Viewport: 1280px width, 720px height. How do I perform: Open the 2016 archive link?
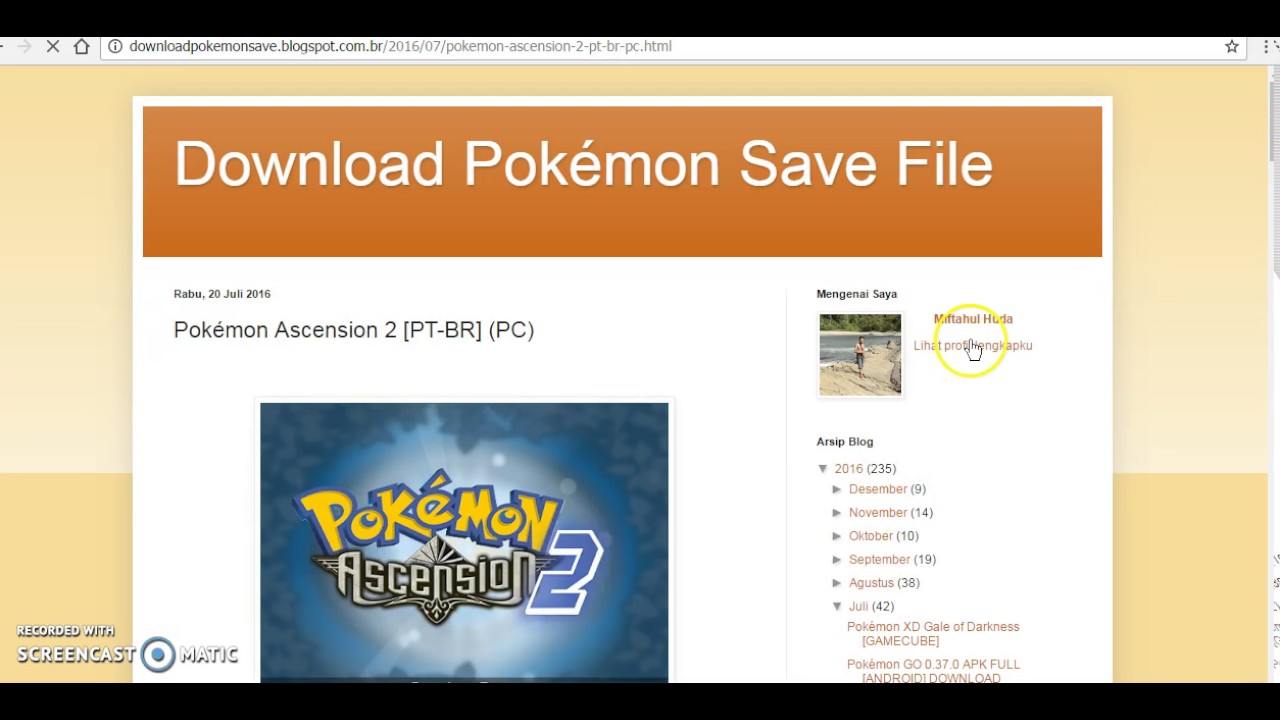click(848, 469)
